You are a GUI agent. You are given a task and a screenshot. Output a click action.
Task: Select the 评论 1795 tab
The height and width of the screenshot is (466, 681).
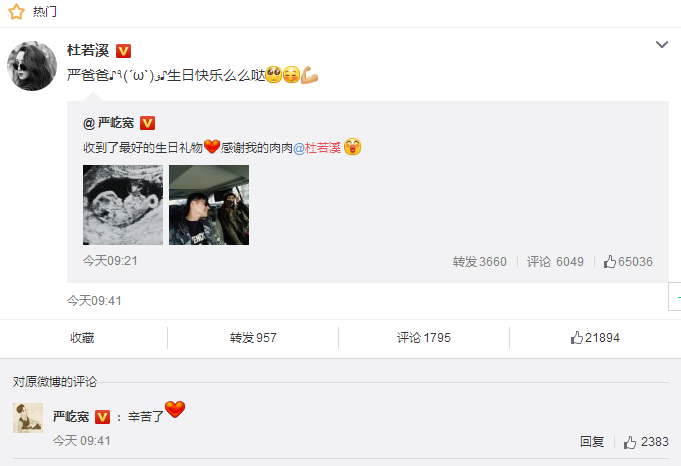point(424,338)
